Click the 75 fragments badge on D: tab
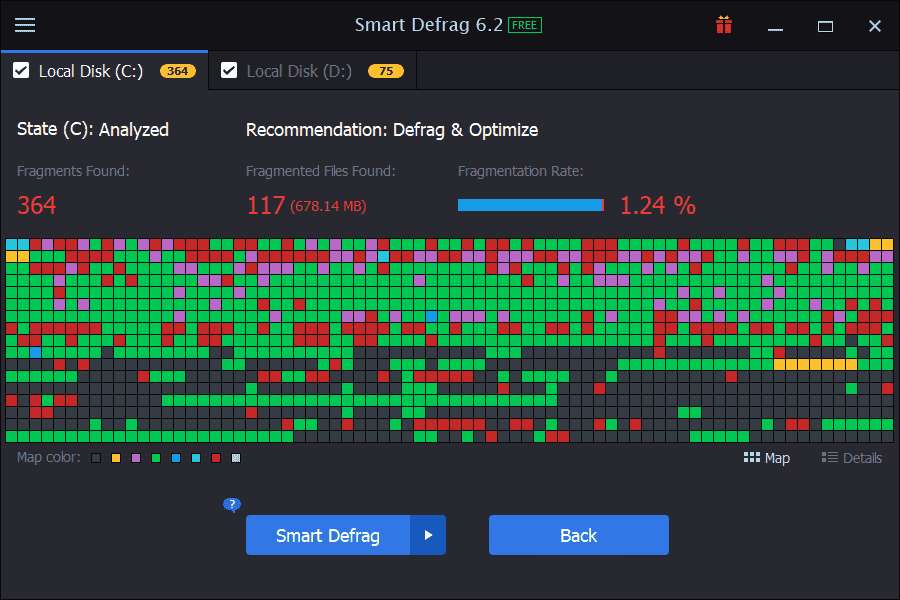900x600 pixels. 385,71
